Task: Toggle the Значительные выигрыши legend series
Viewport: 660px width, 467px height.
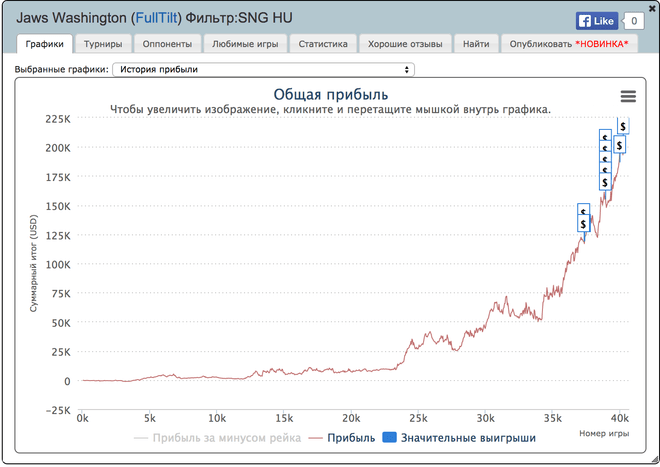Action: (x=459, y=438)
